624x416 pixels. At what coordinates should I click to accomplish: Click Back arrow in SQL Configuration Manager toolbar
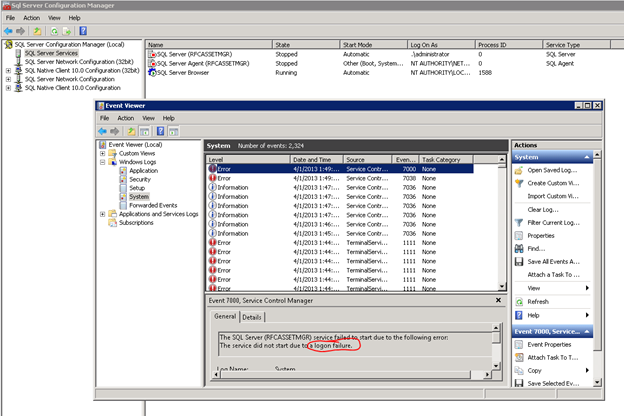click(x=8, y=31)
